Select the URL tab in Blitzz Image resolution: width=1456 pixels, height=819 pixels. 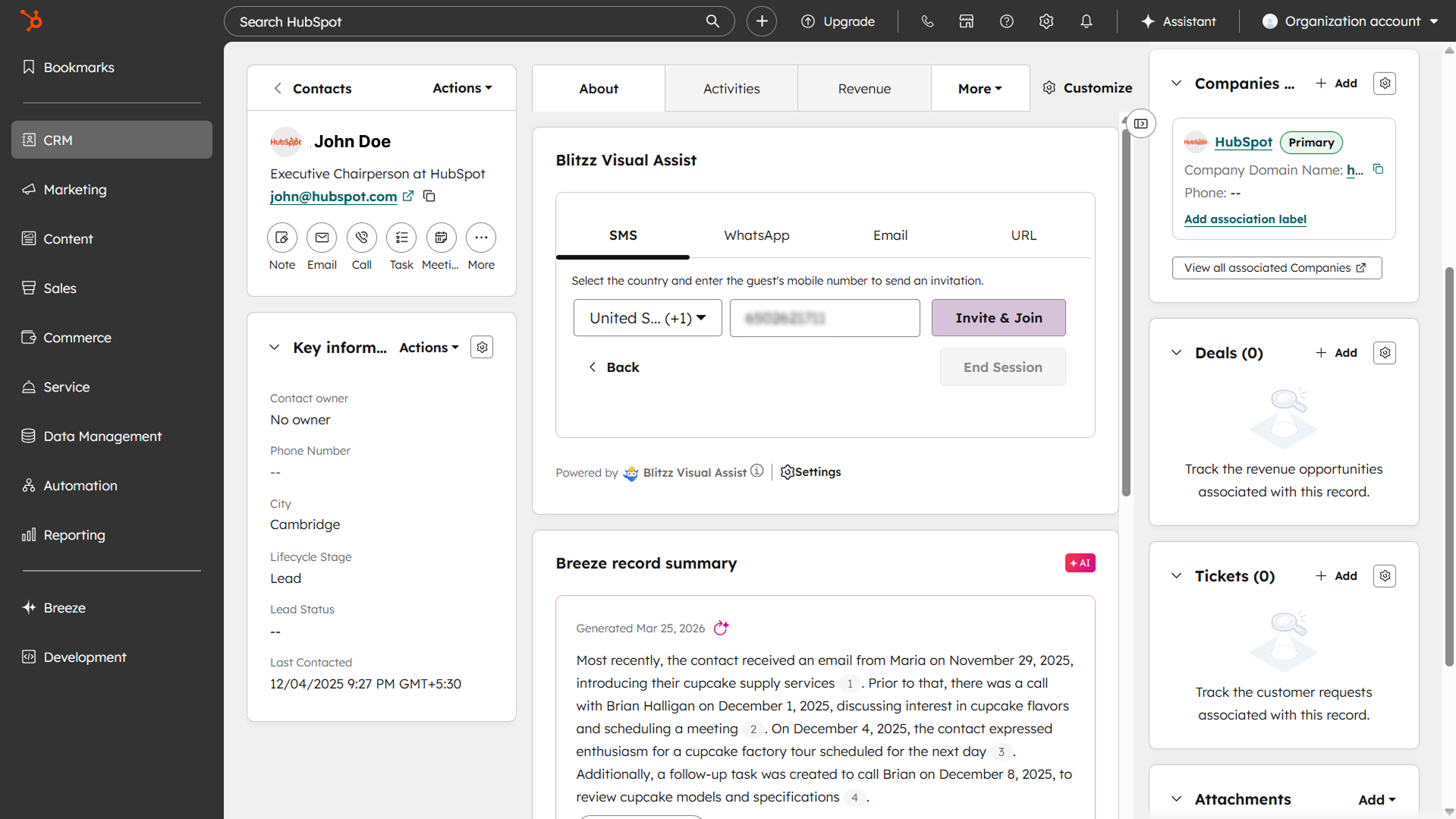[x=1024, y=236]
